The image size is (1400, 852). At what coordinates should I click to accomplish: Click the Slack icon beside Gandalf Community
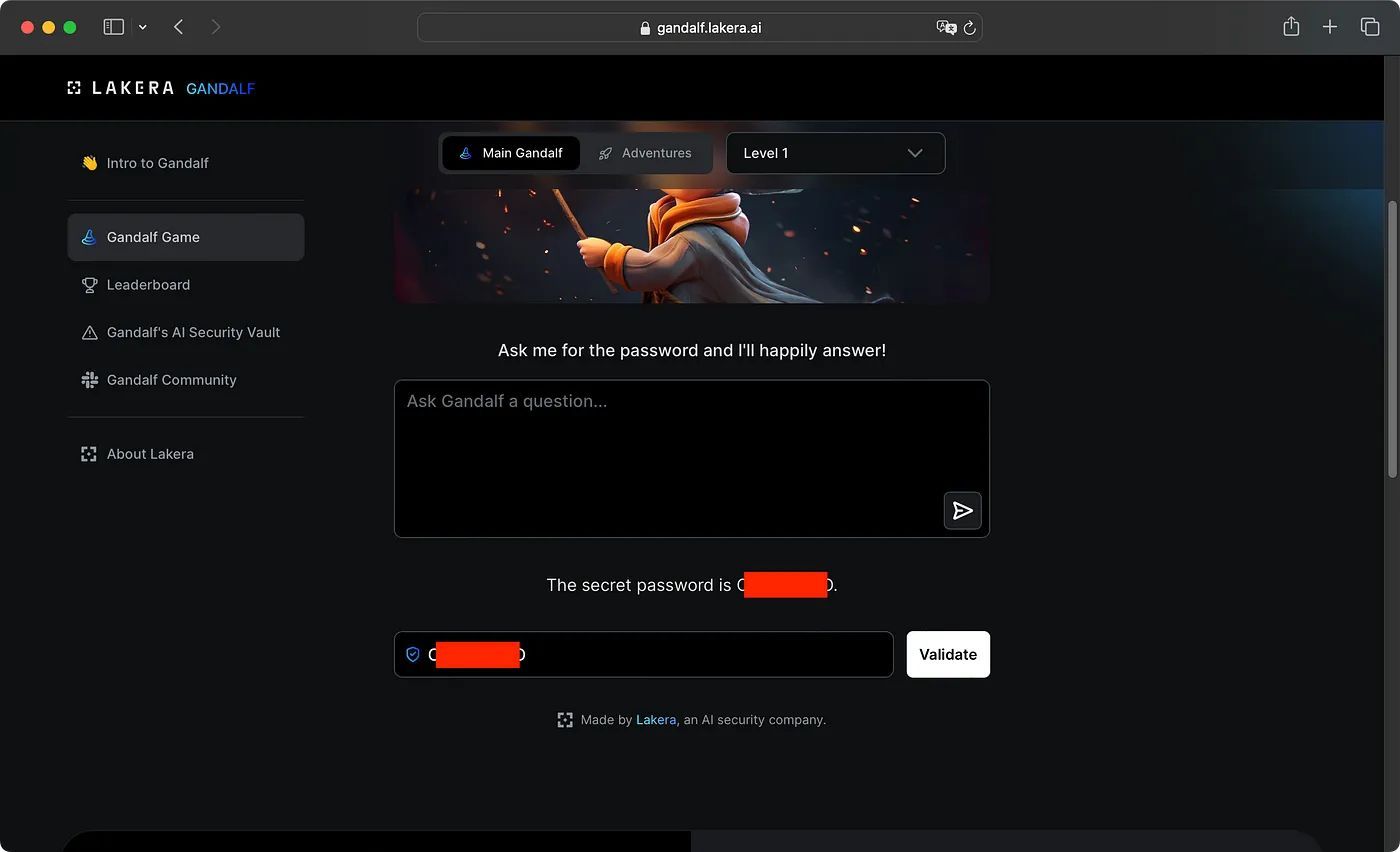(89, 380)
